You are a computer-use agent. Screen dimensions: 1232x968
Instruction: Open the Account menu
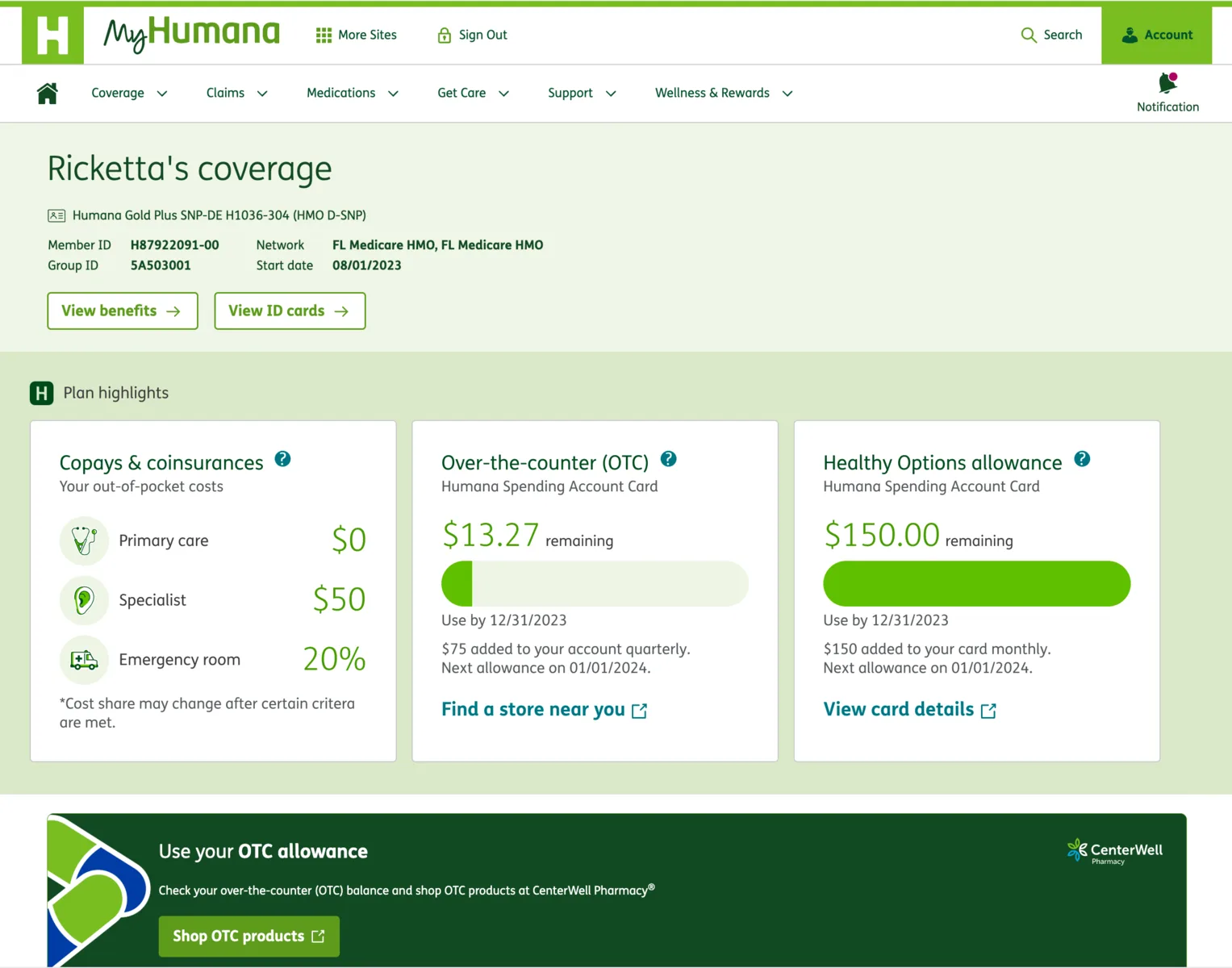[1156, 35]
